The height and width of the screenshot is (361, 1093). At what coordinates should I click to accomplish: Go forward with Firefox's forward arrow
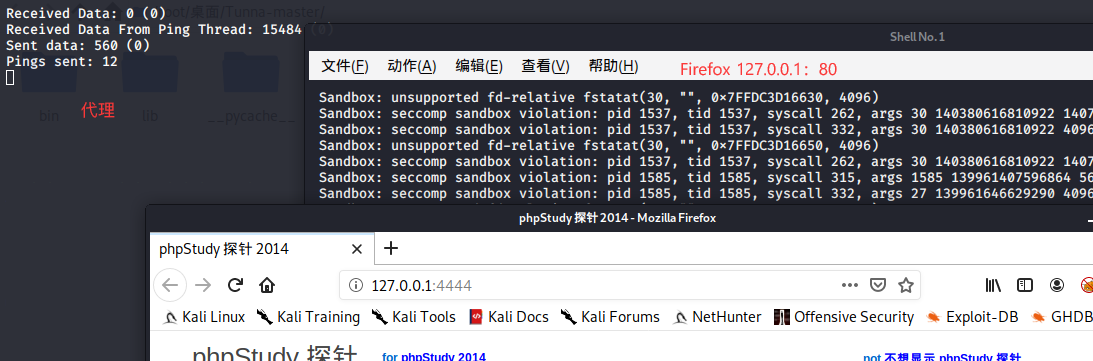click(203, 285)
